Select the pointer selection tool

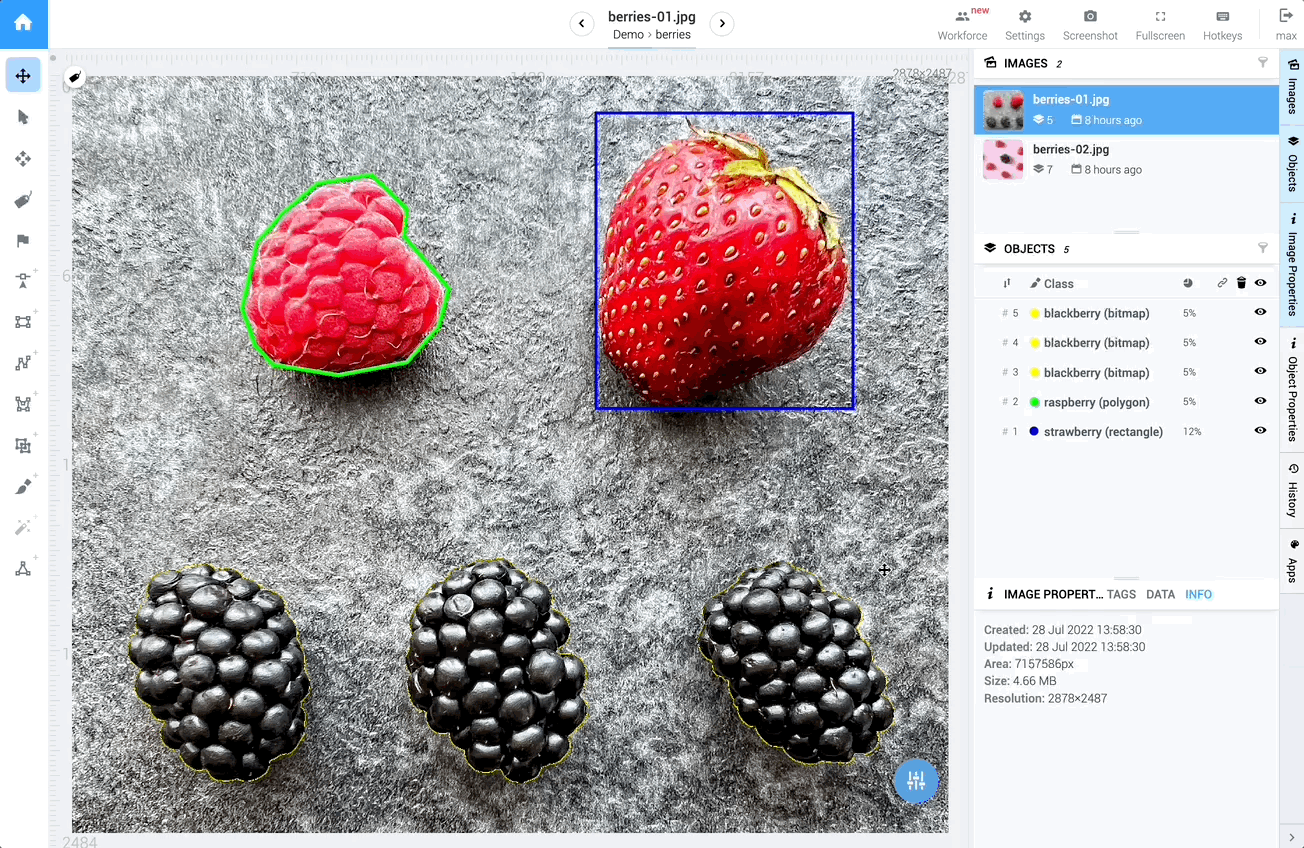point(23,117)
